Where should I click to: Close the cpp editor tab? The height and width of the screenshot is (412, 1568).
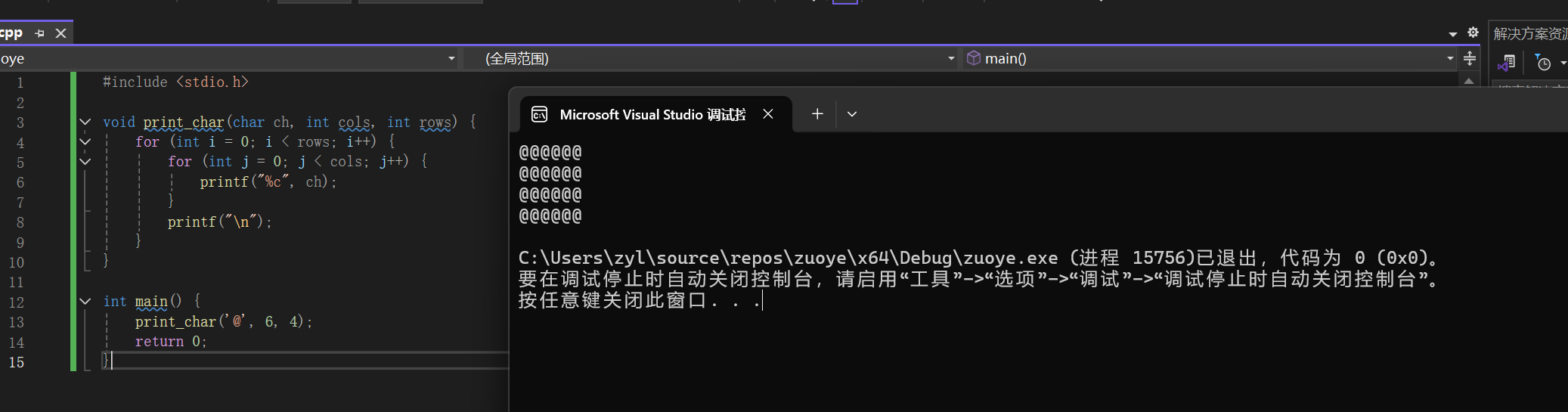(x=61, y=33)
